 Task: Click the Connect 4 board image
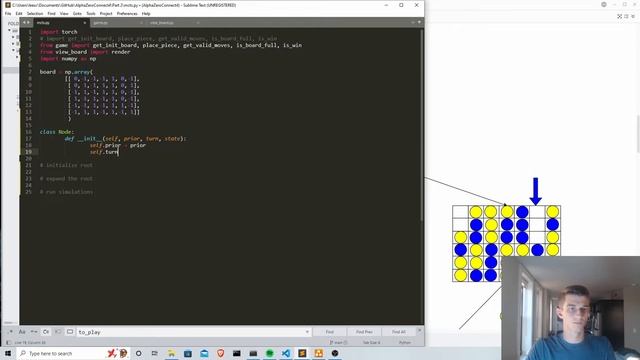pyautogui.click(x=506, y=243)
